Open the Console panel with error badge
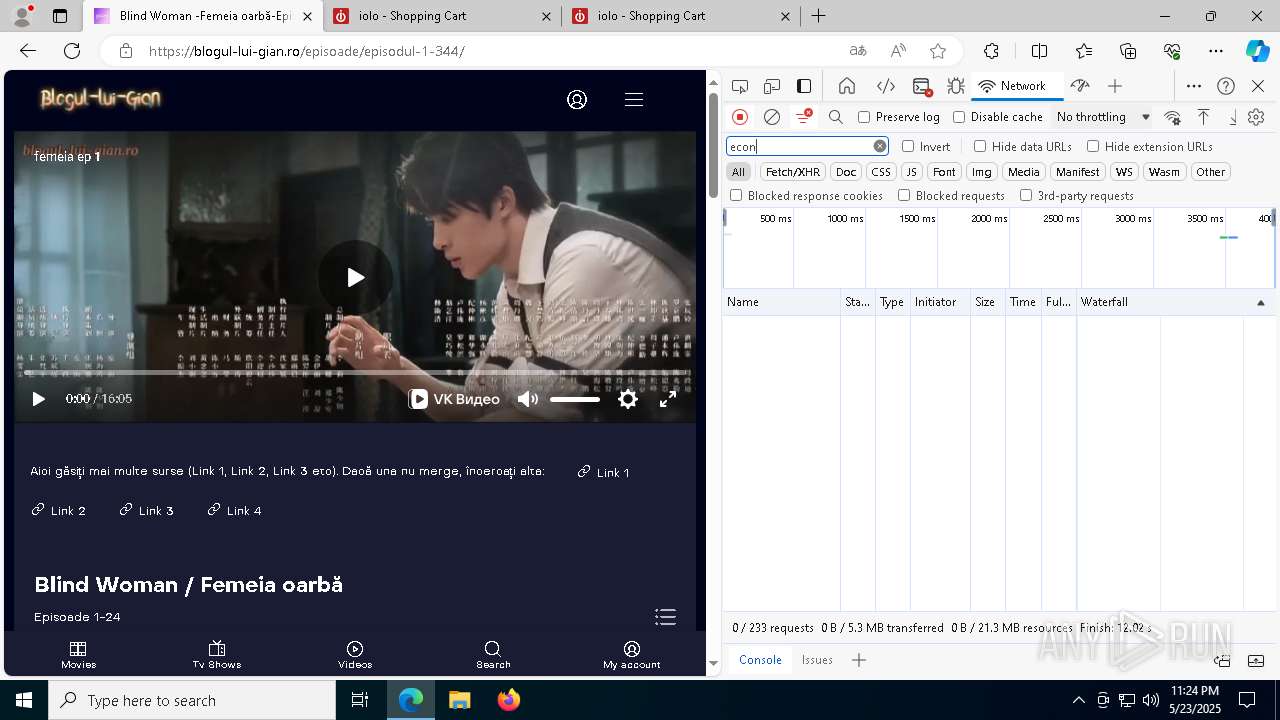1280x720 pixels. point(922,86)
